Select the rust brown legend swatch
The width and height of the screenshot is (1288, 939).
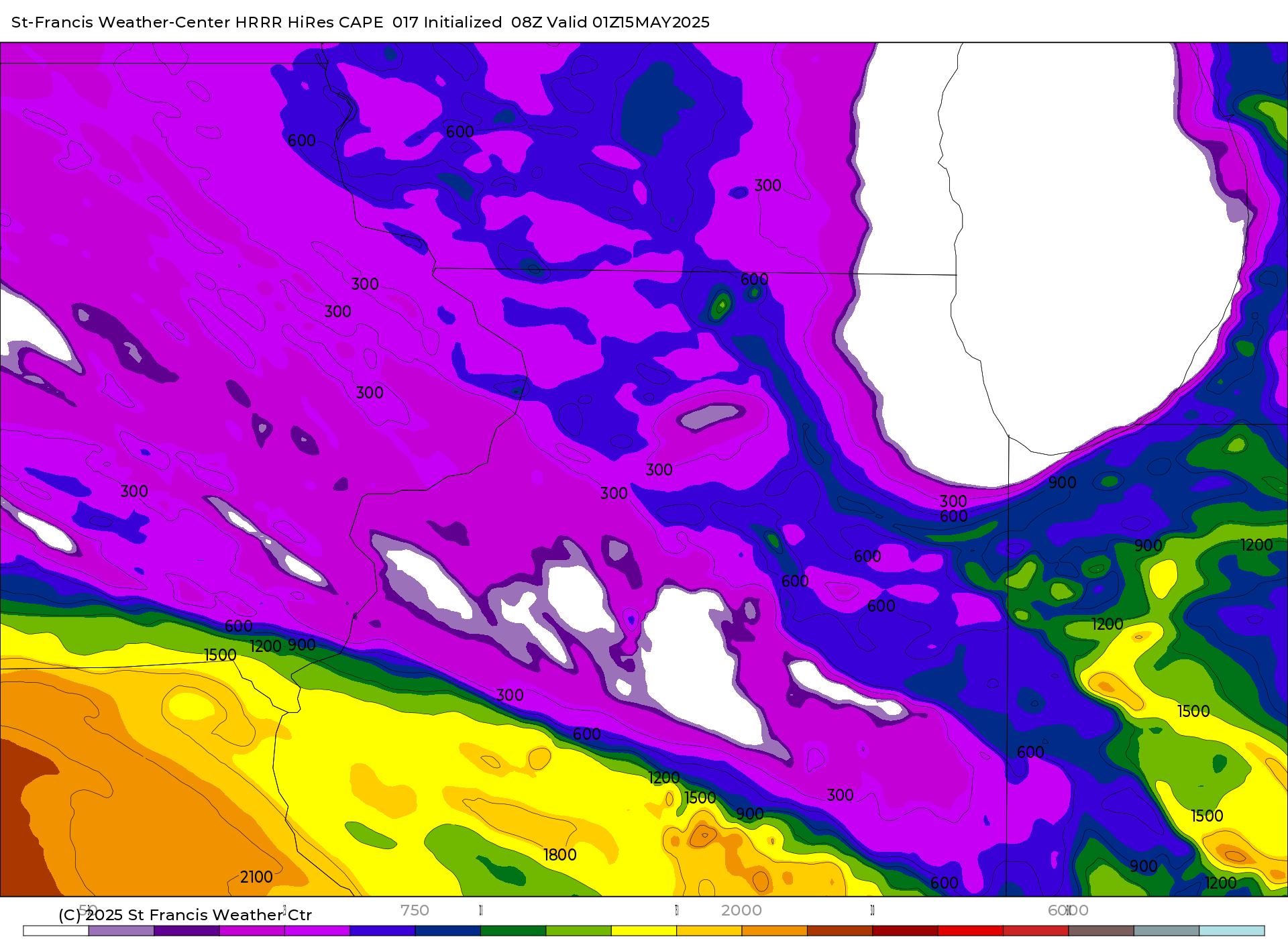[840, 931]
